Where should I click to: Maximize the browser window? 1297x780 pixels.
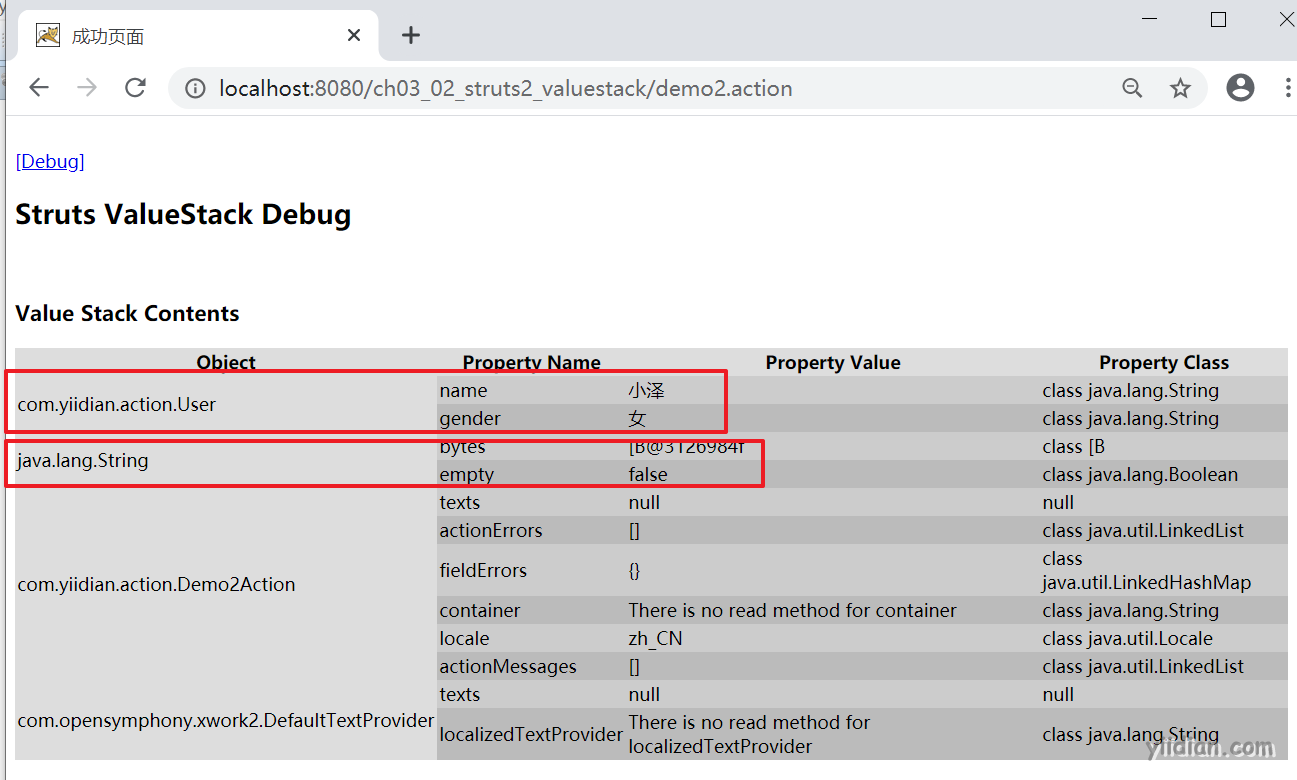(1218, 19)
